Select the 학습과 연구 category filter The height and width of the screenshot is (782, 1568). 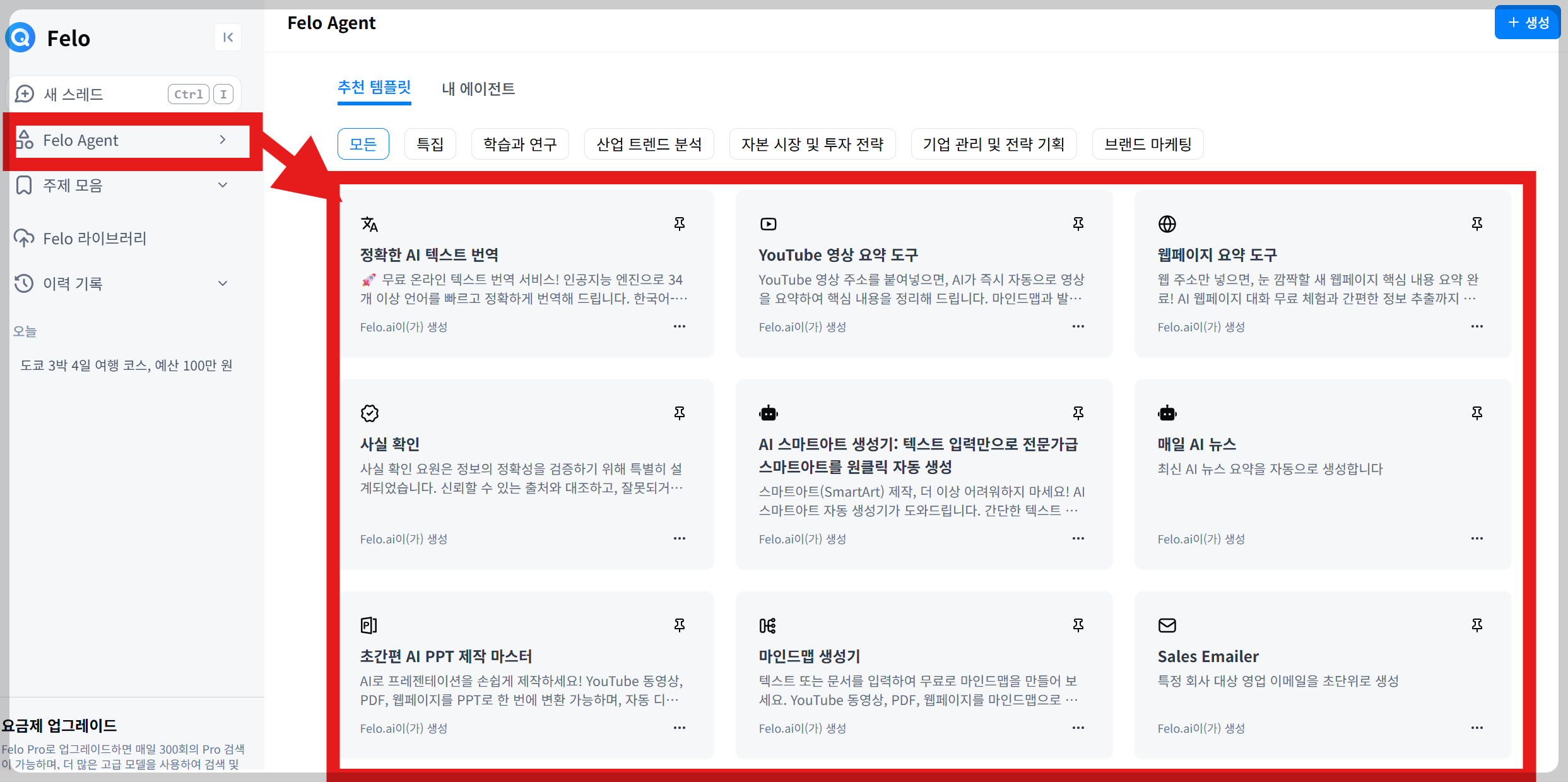pyautogui.click(x=519, y=145)
